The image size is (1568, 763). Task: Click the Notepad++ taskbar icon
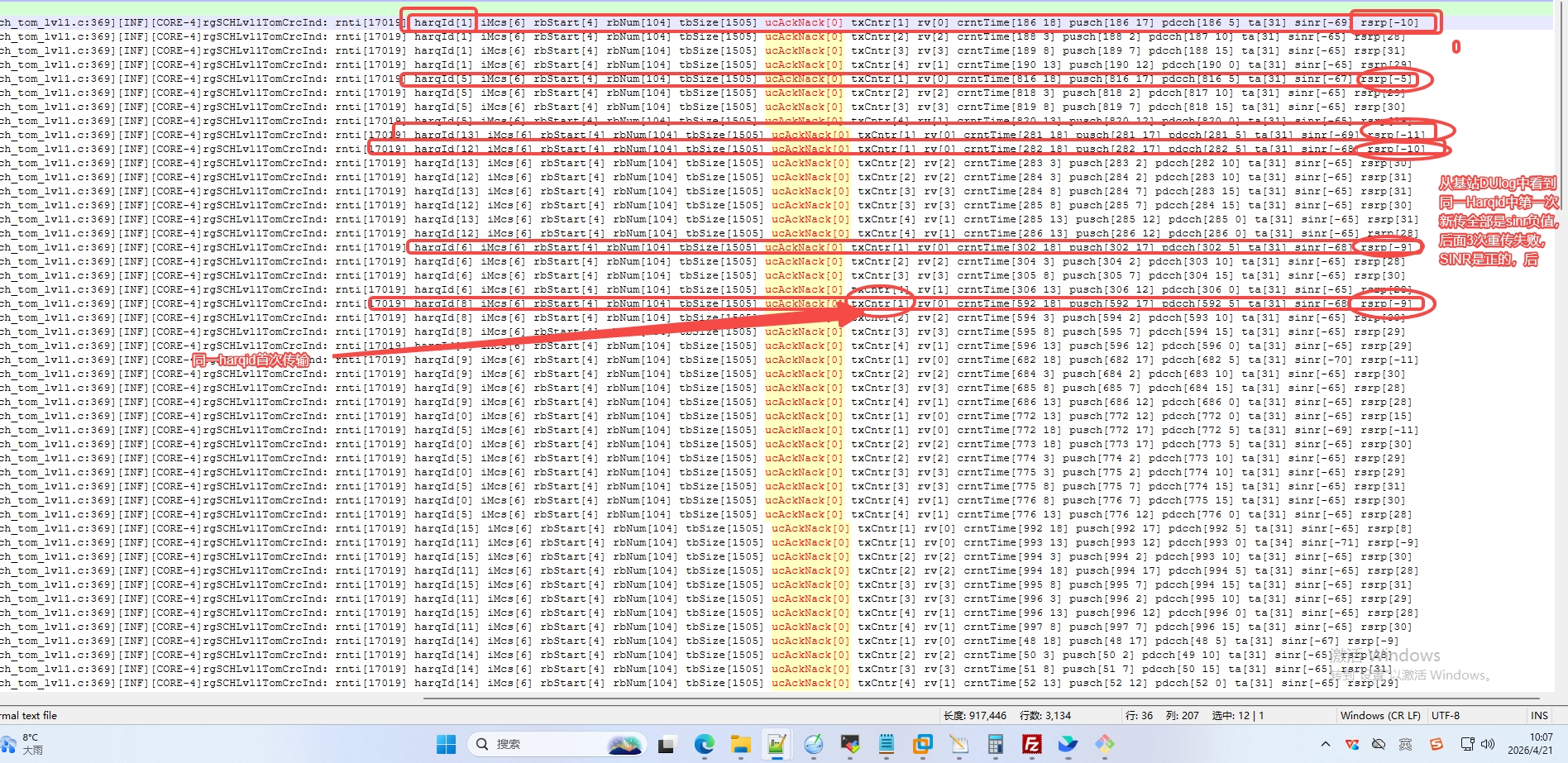(776, 745)
